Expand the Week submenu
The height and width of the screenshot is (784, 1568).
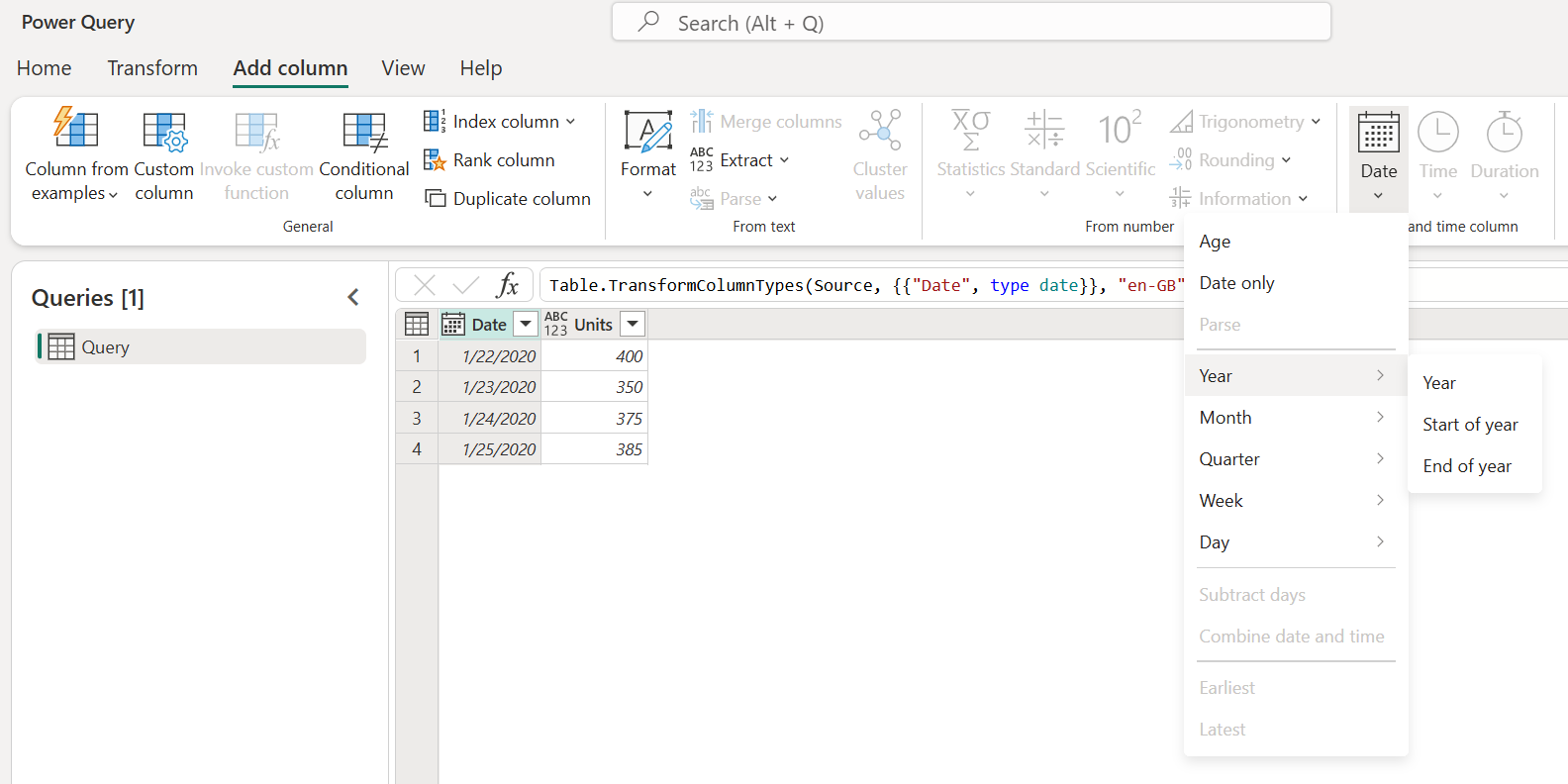click(1296, 501)
